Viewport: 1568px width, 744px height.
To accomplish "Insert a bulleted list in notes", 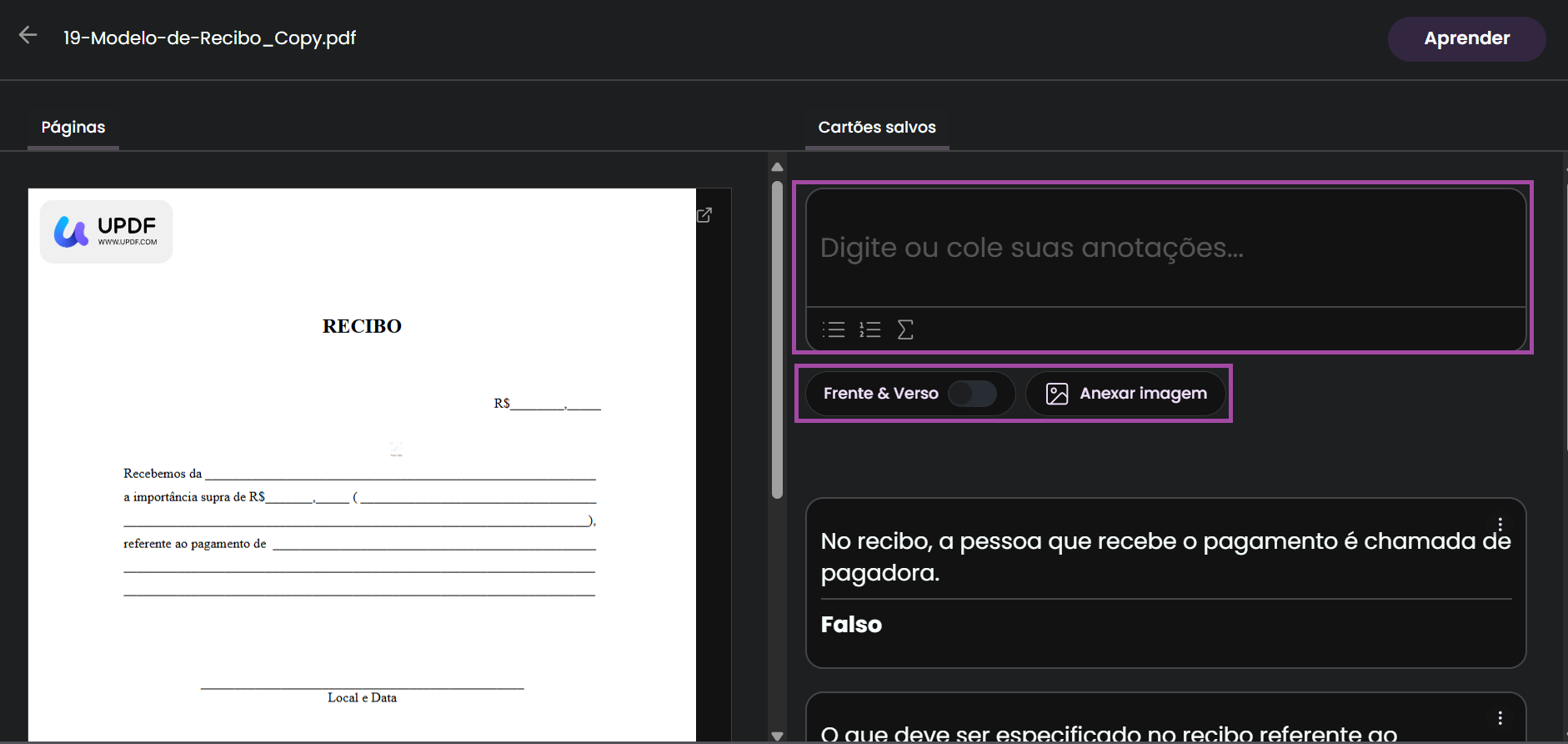I will [834, 329].
